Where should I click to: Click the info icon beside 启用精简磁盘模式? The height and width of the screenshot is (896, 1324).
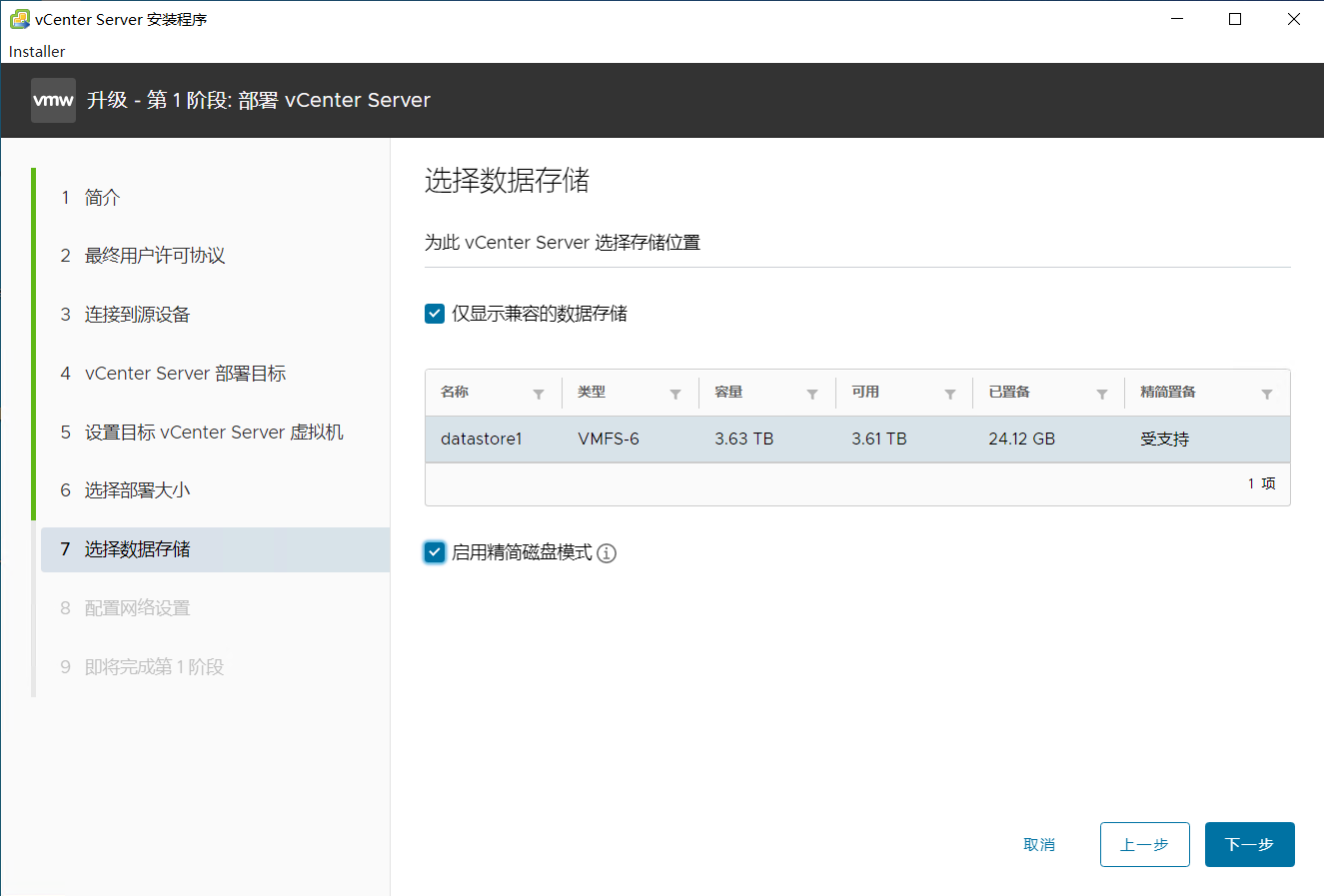coord(607,553)
